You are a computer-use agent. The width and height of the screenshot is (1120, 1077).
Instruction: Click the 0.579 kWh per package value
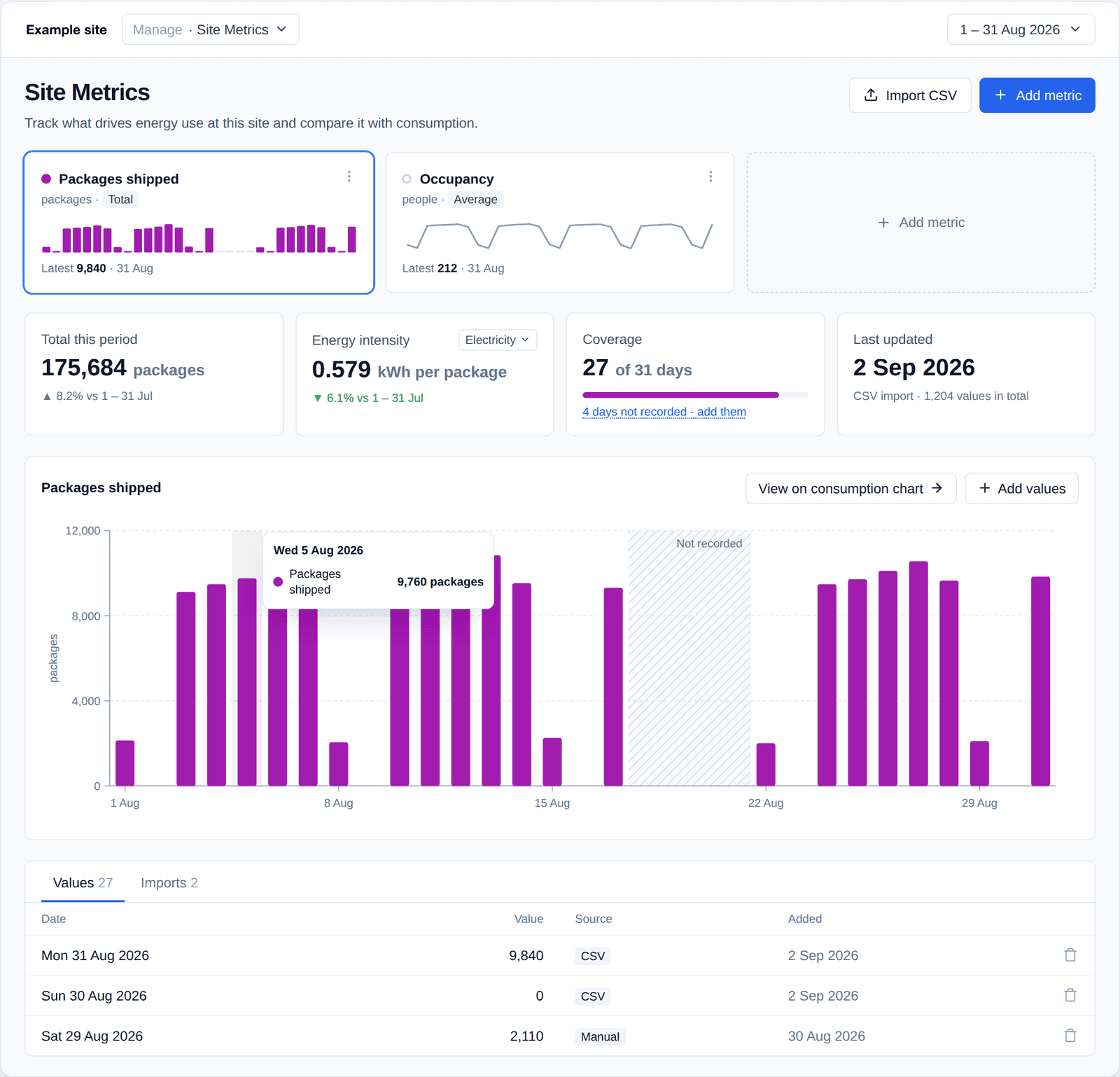(x=409, y=370)
